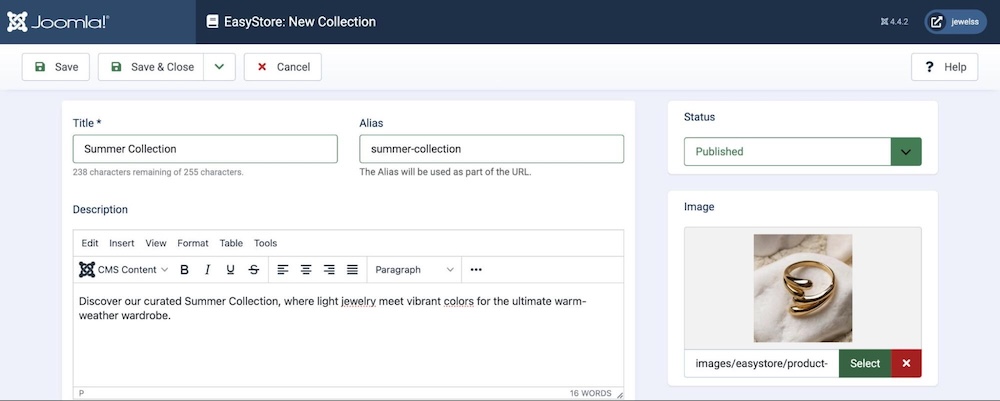Open the Insert menu in editor
Screen dimensions: 1000x401
(x=122, y=243)
